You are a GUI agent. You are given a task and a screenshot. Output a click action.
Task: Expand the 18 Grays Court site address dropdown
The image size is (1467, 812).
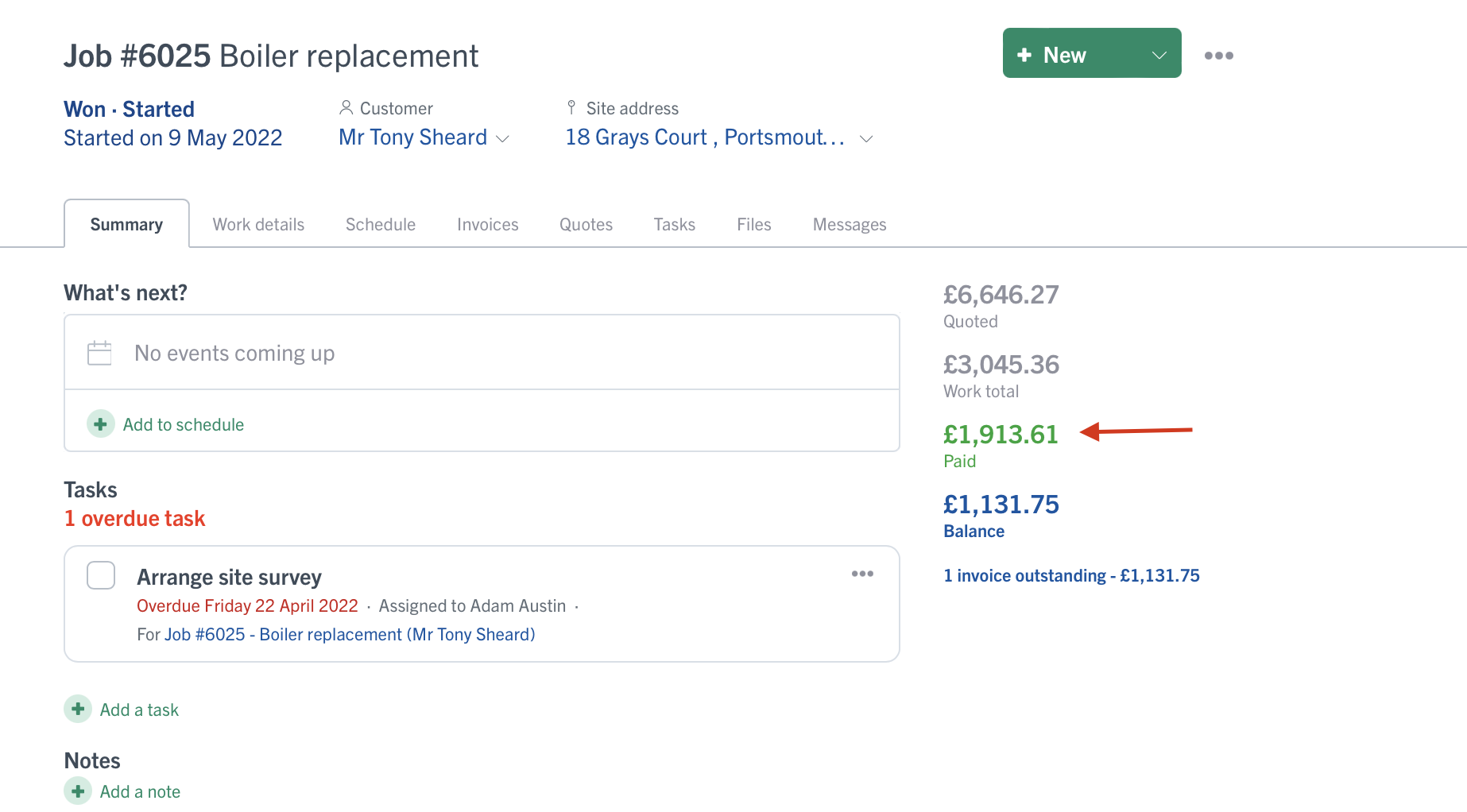[x=866, y=138]
